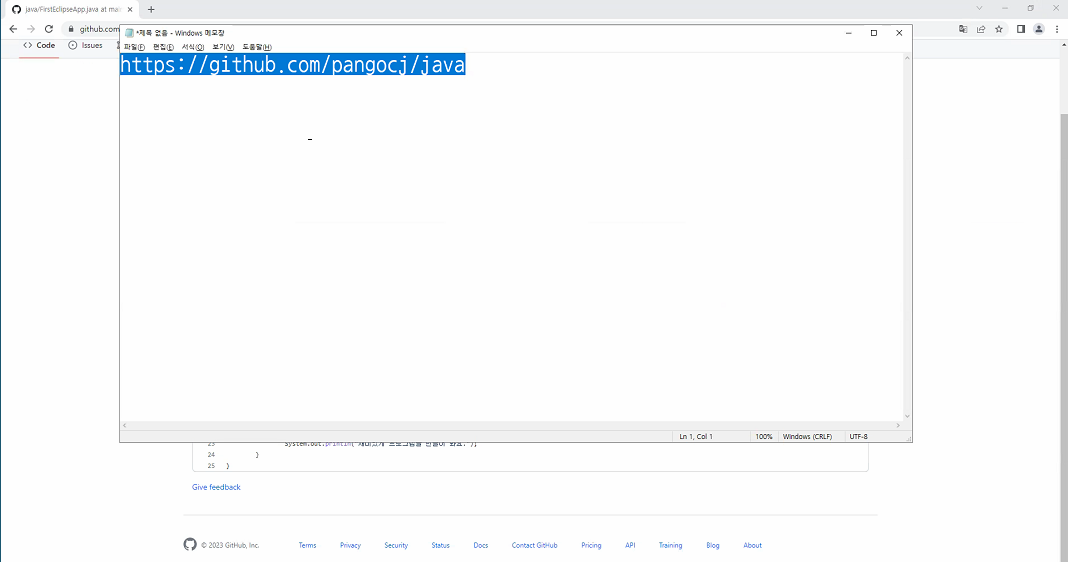
Task: Open the Blog footer link
Action: (x=712, y=545)
